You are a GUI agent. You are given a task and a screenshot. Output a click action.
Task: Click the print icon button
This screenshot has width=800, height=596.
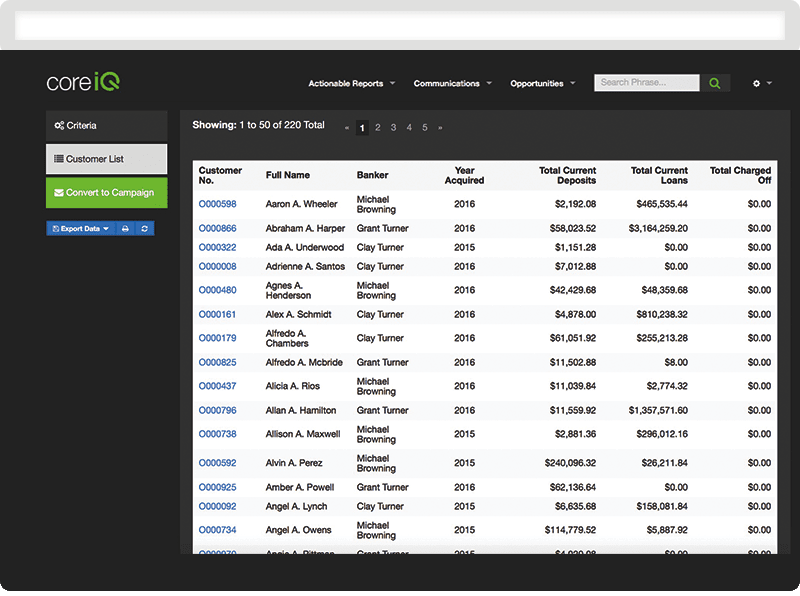(x=125, y=229)
